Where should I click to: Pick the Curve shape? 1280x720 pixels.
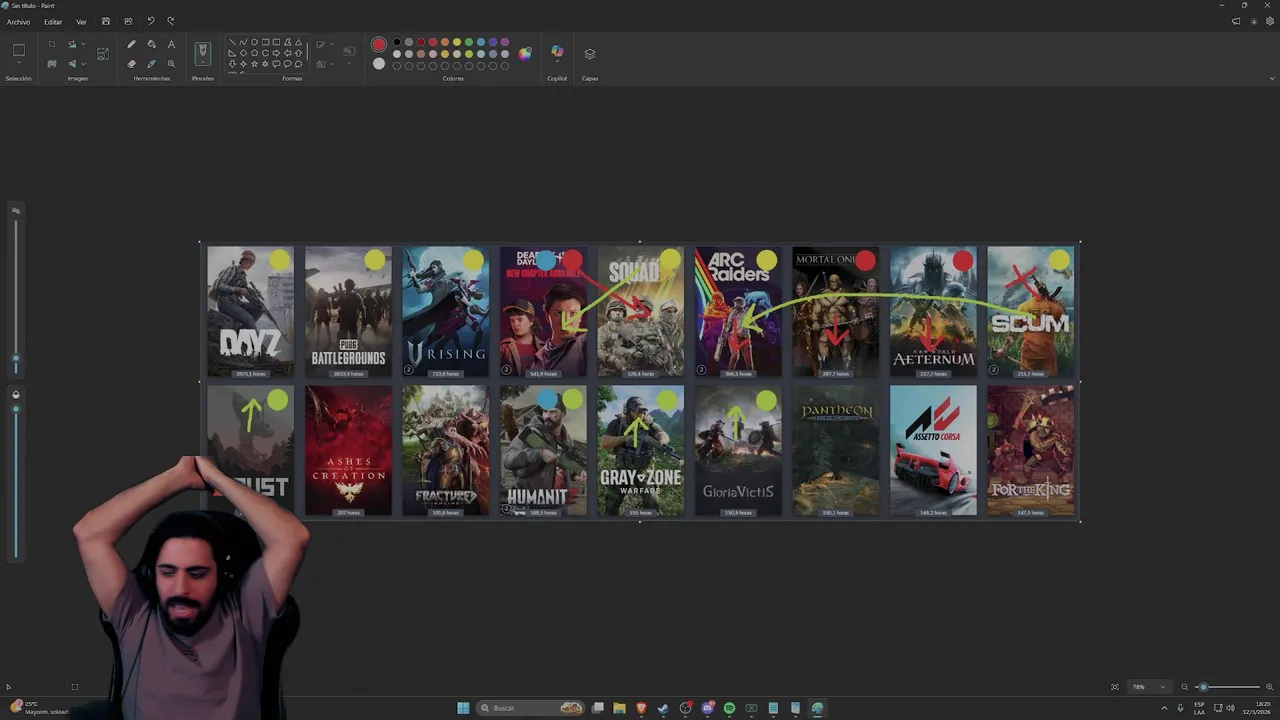click(243, 42)
